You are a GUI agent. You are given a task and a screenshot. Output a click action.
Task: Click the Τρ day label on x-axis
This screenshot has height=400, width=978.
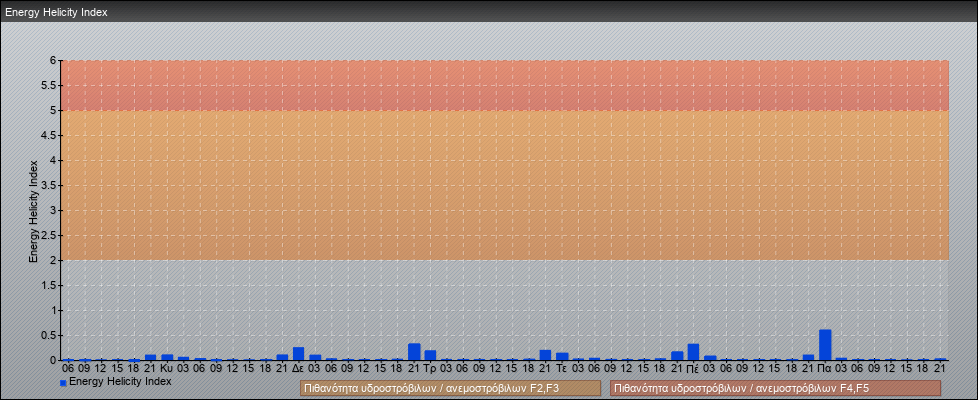[430, 369]
